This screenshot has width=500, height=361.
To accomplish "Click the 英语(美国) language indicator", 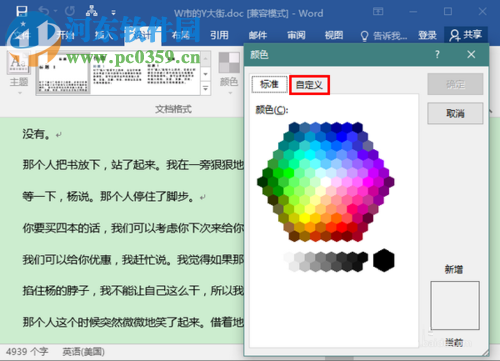I will tap(83, 352).
